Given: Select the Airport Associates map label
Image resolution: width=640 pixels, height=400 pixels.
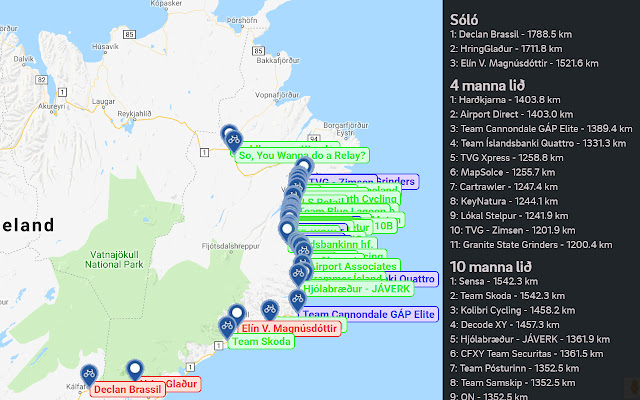Looking at the screenshot, I should click(x=353, y=267).
